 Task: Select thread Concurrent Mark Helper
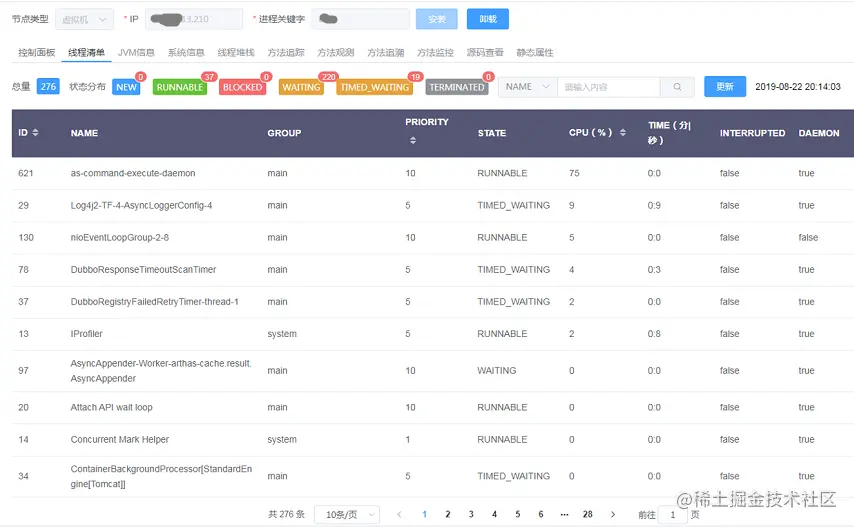click(x=120, y=439)
